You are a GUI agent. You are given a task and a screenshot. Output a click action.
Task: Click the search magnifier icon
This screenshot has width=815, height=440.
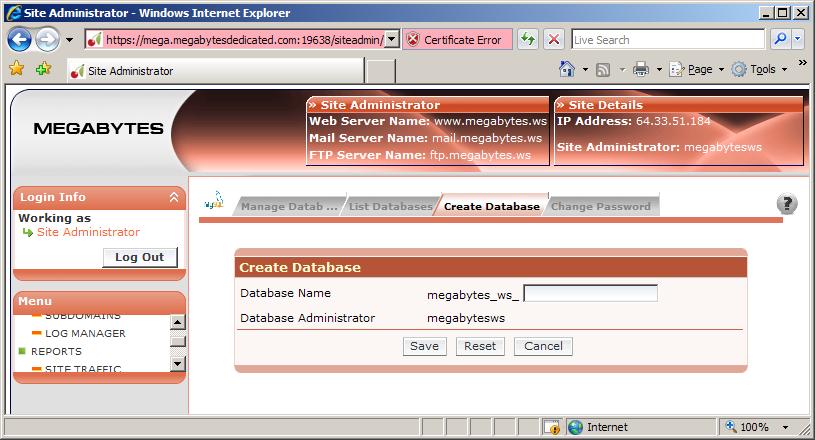point(781,40)
